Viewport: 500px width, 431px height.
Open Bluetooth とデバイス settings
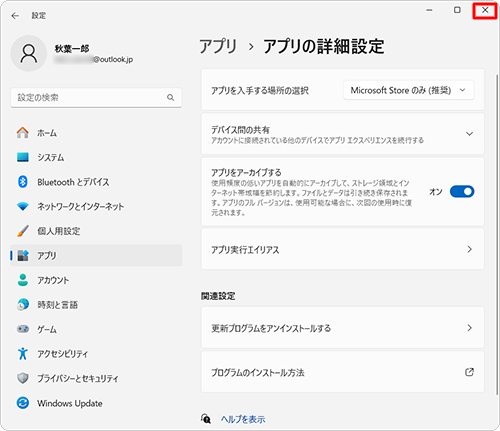click(96, 182)
